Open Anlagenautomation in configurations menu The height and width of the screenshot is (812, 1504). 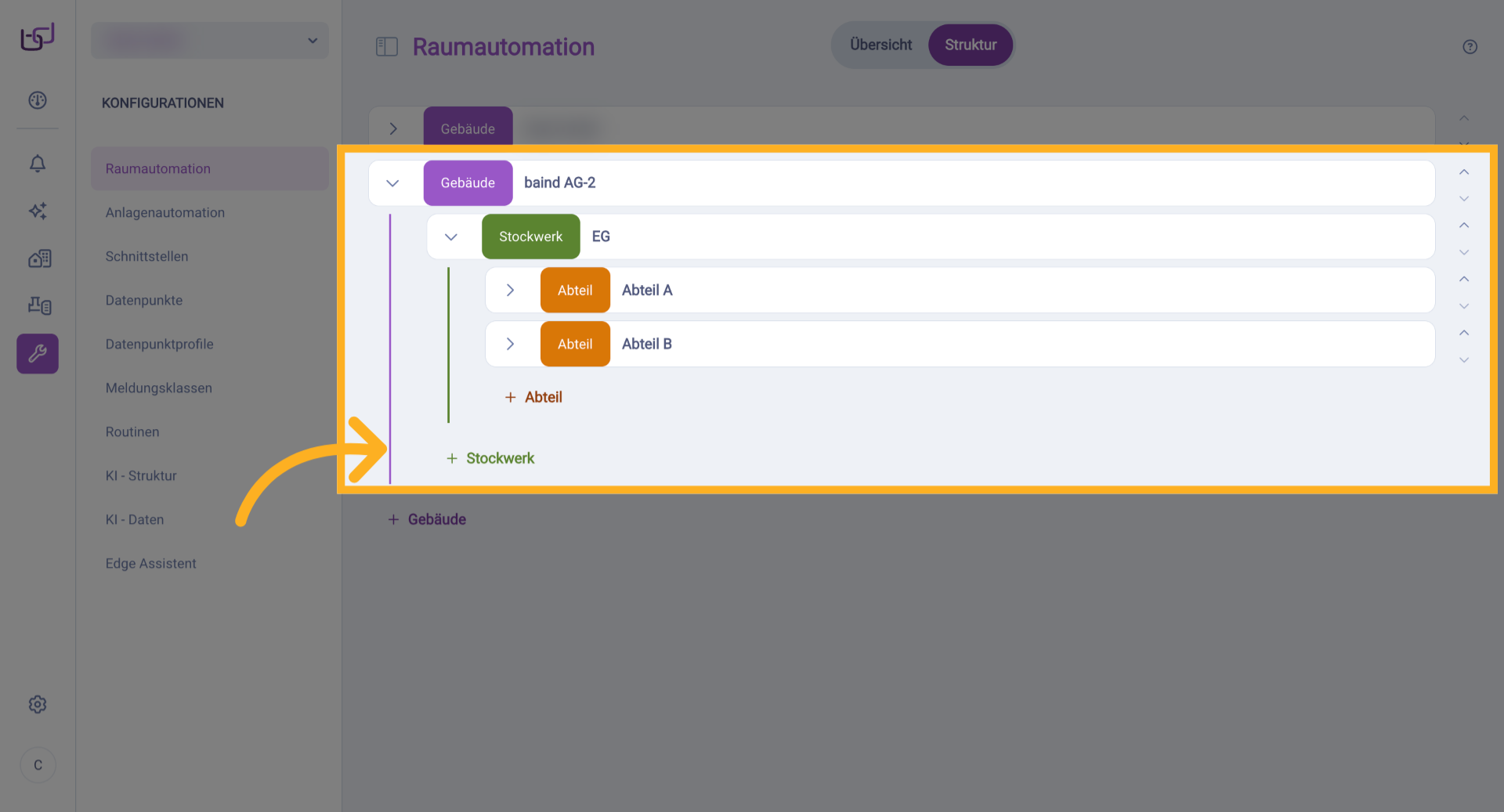tap(165, 213)
